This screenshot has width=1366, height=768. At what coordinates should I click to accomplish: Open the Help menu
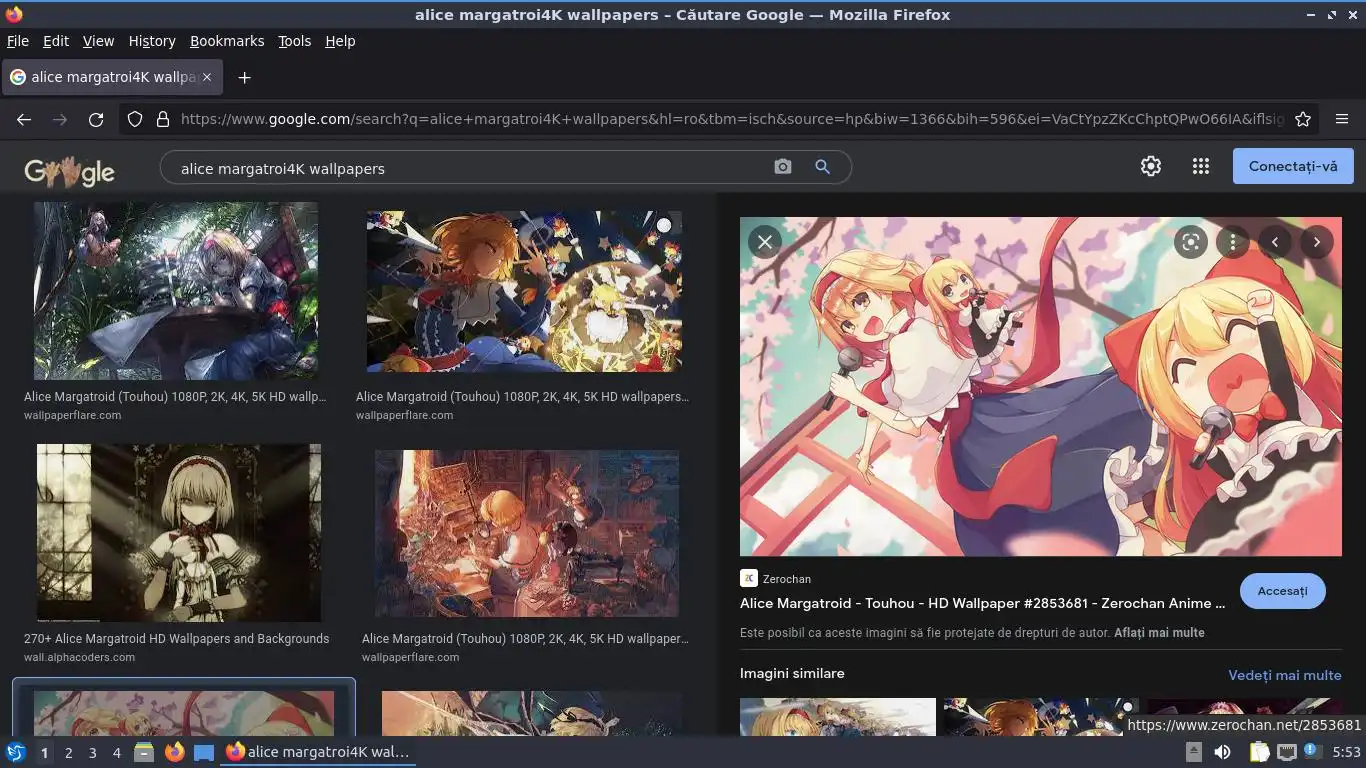click(340, 41)
